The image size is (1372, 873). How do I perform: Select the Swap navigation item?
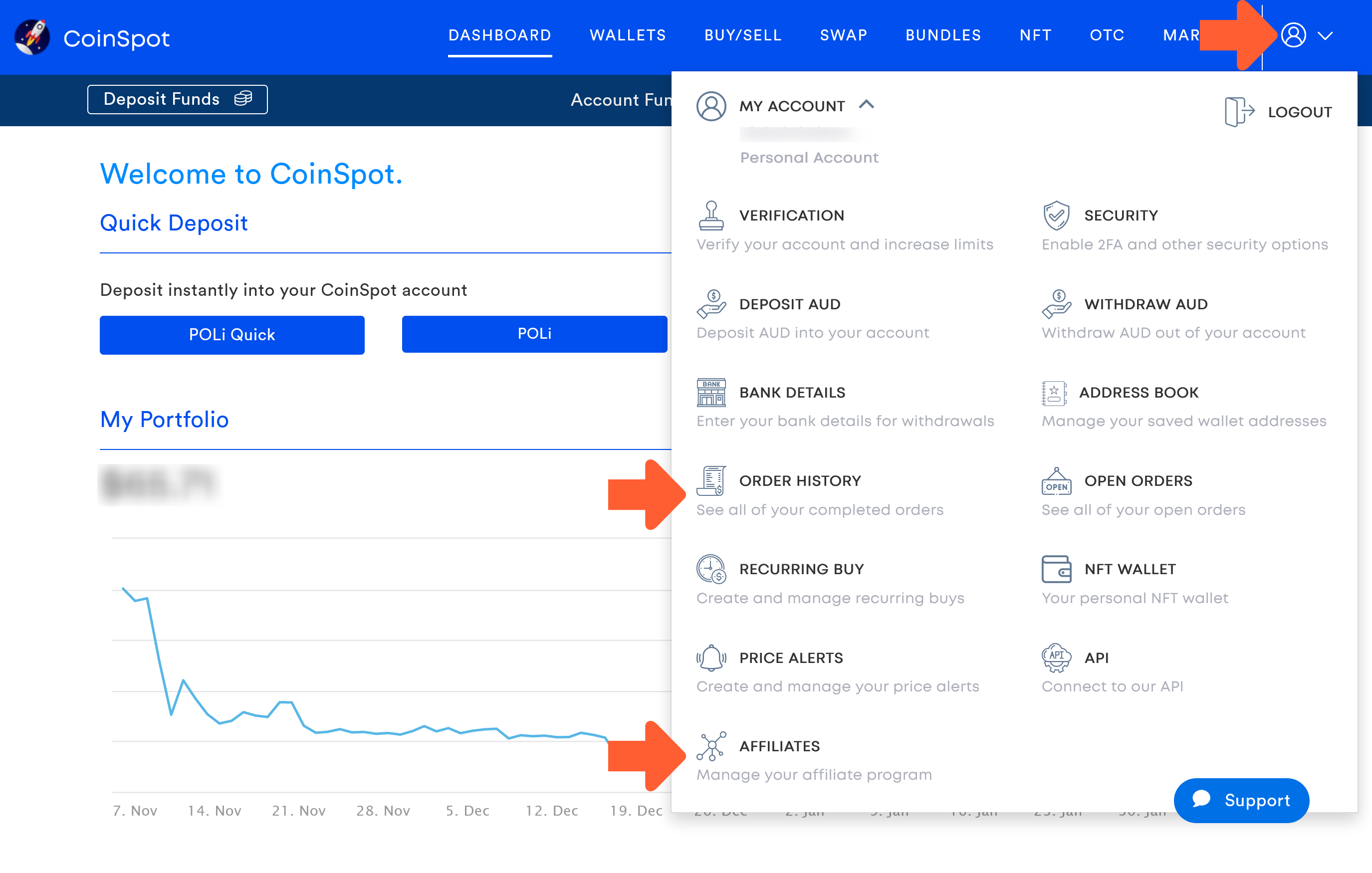(843, 35)
